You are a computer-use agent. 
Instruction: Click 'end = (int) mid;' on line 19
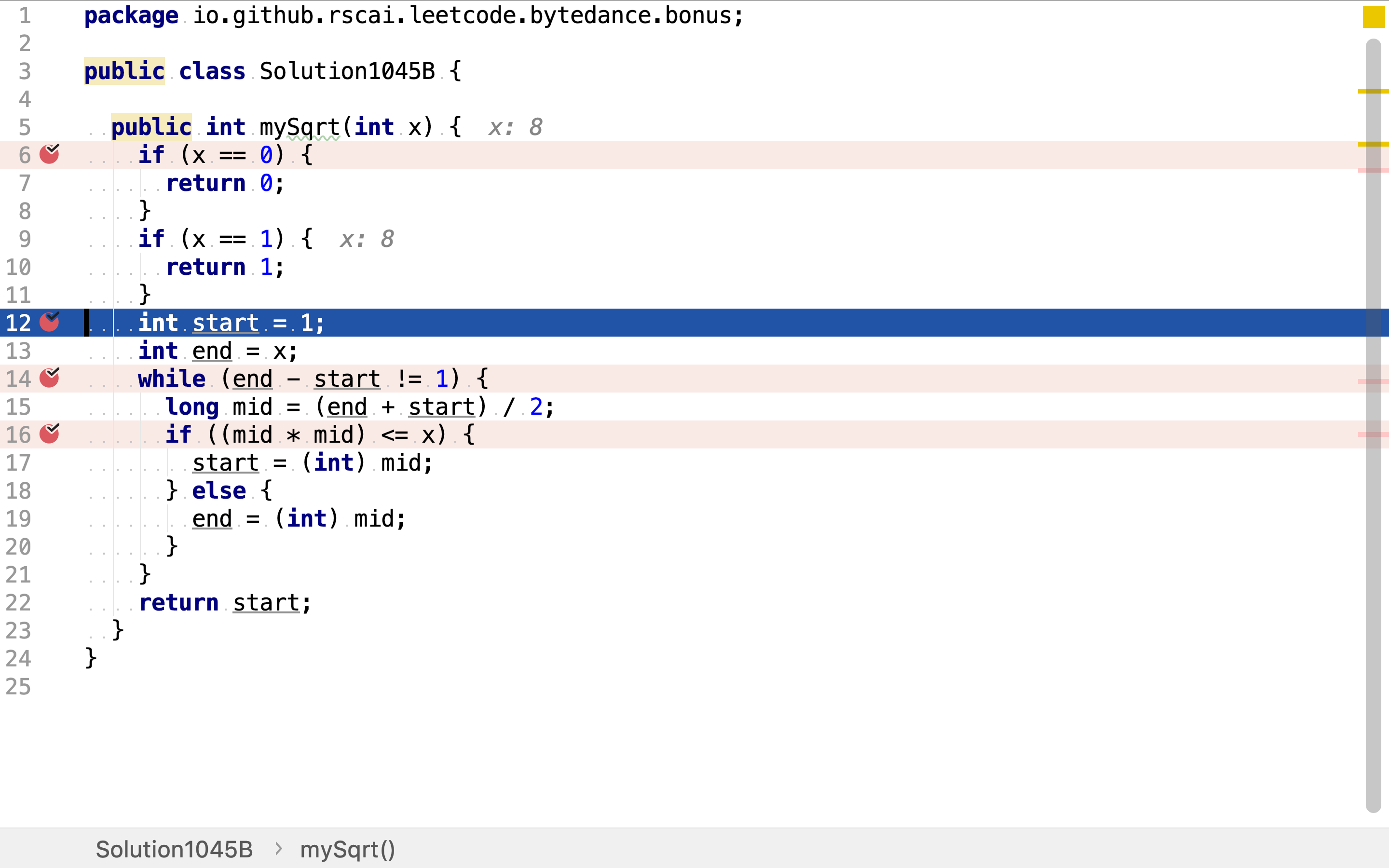(x=299, y=519)
